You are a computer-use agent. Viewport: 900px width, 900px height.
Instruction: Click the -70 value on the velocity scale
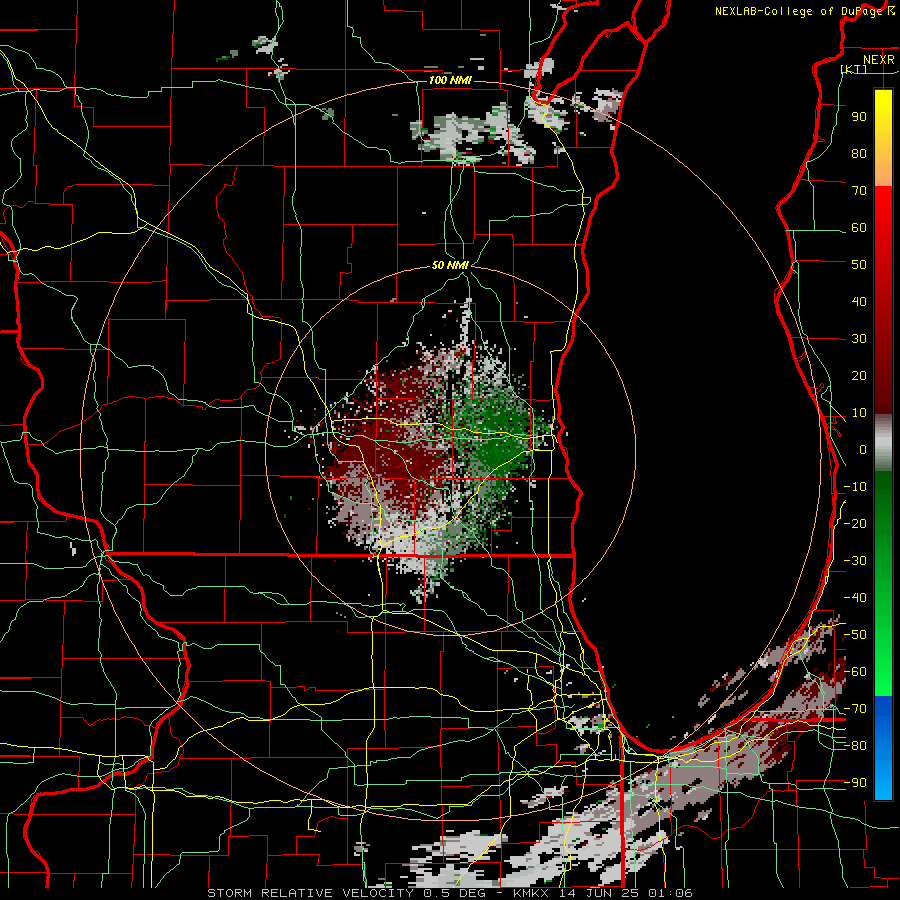coord(855,709)
